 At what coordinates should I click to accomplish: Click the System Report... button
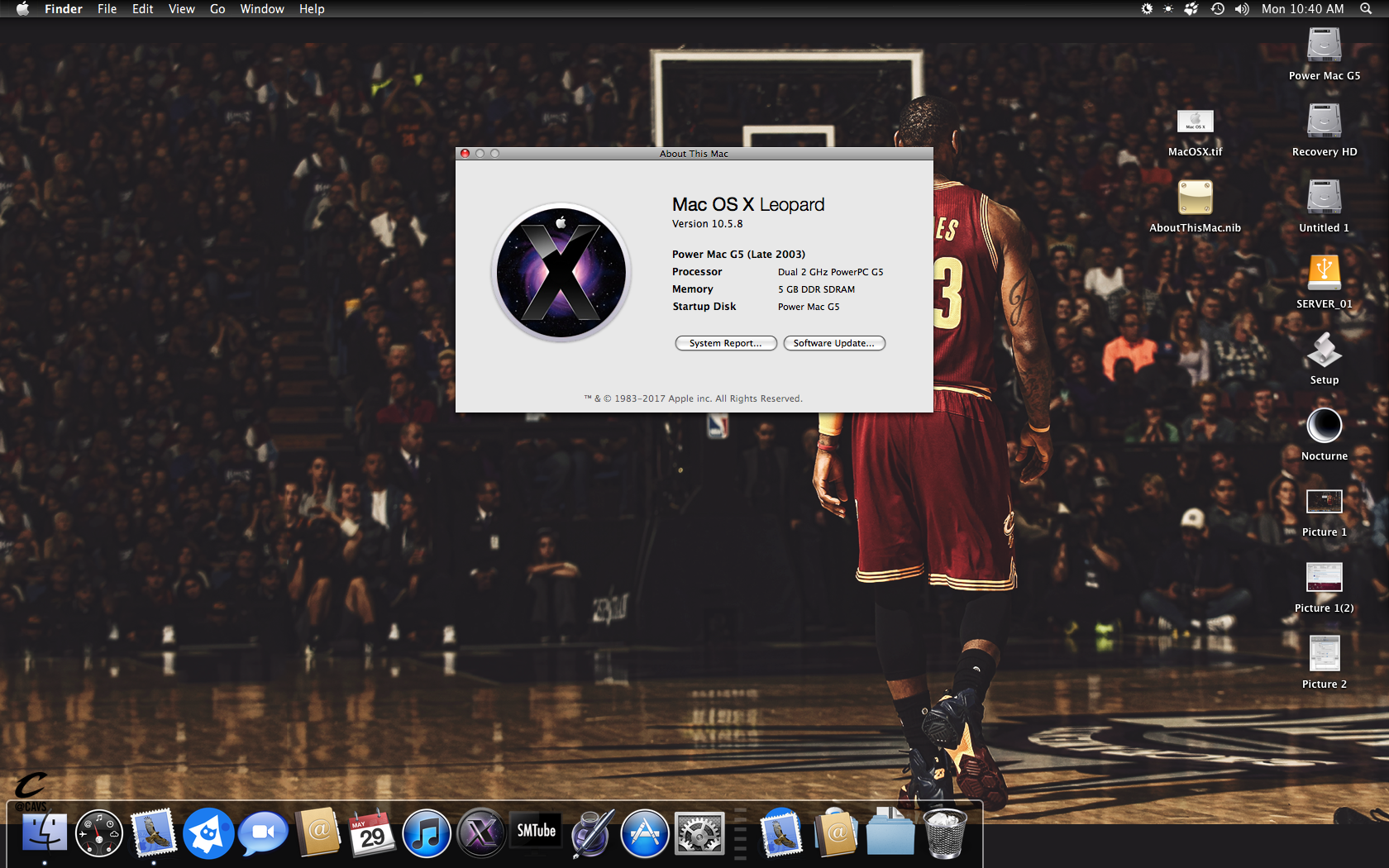tap(726, 343)
